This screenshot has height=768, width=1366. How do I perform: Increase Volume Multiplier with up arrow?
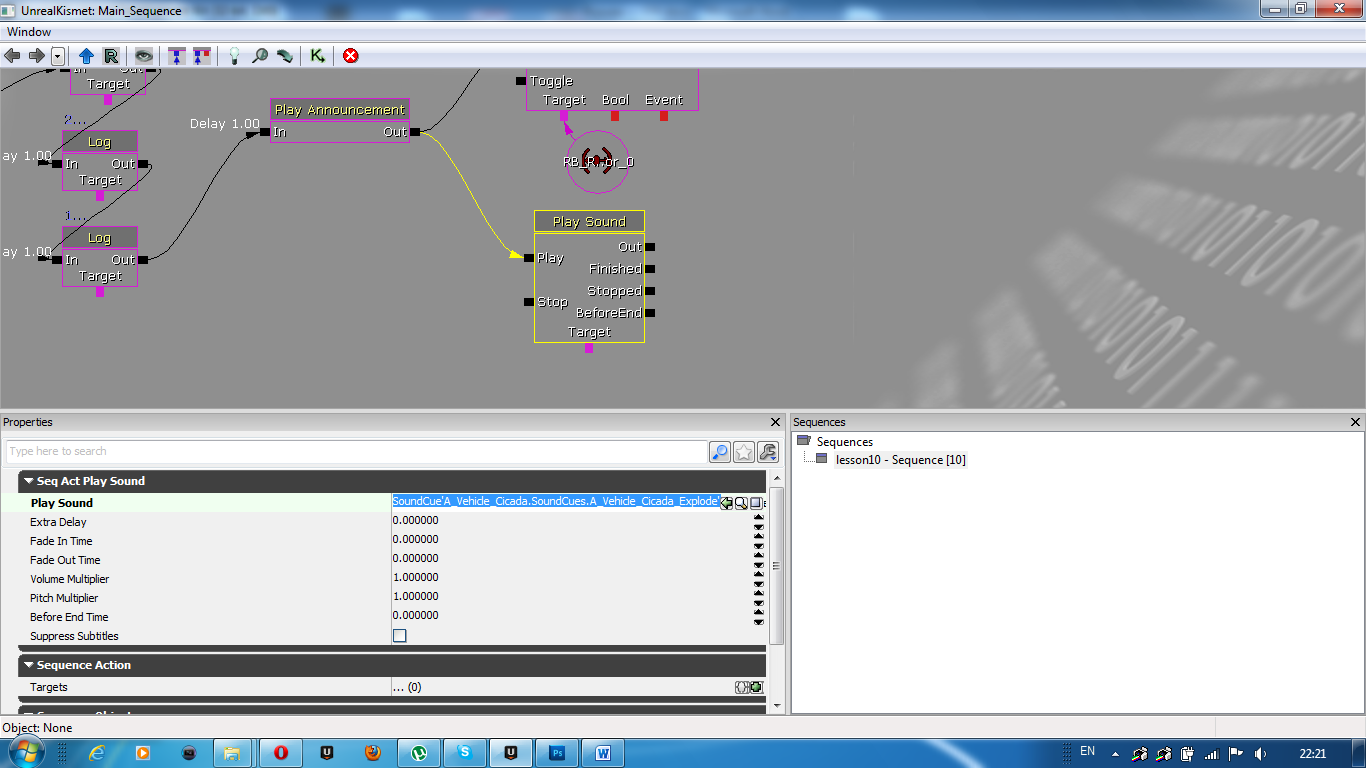[758, 575]
